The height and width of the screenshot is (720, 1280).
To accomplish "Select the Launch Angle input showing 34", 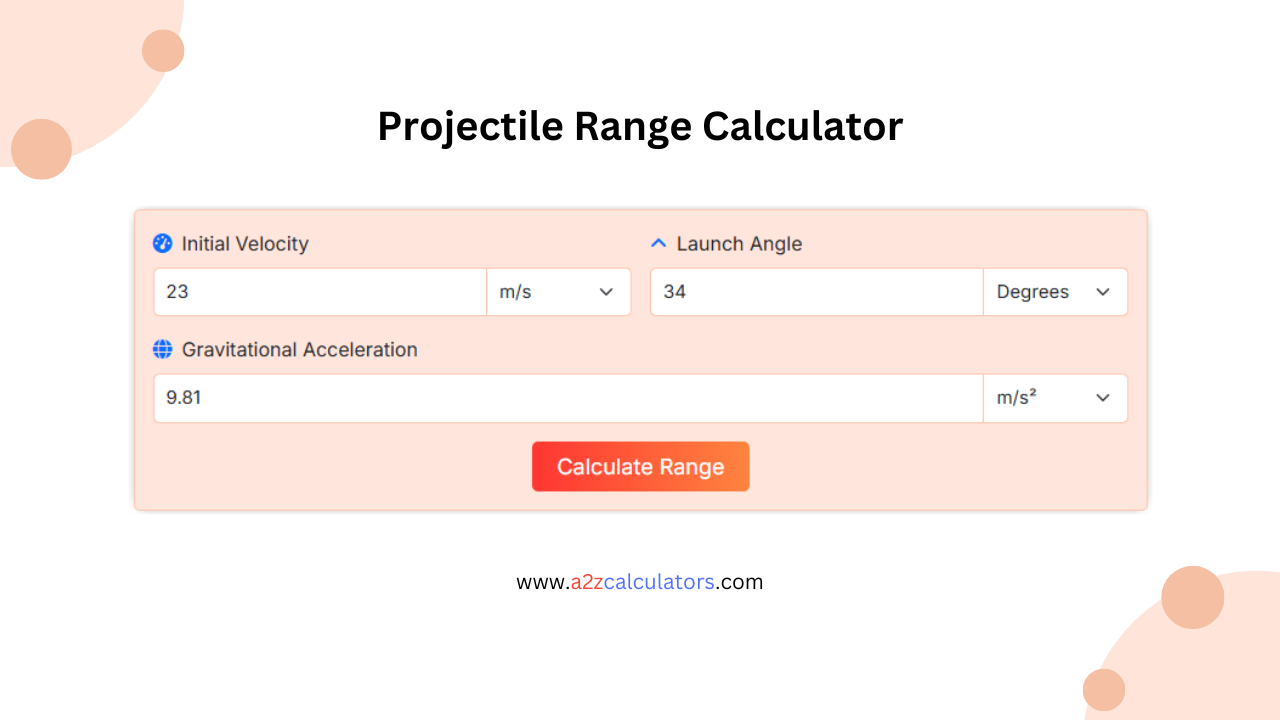I will point(815,291).
